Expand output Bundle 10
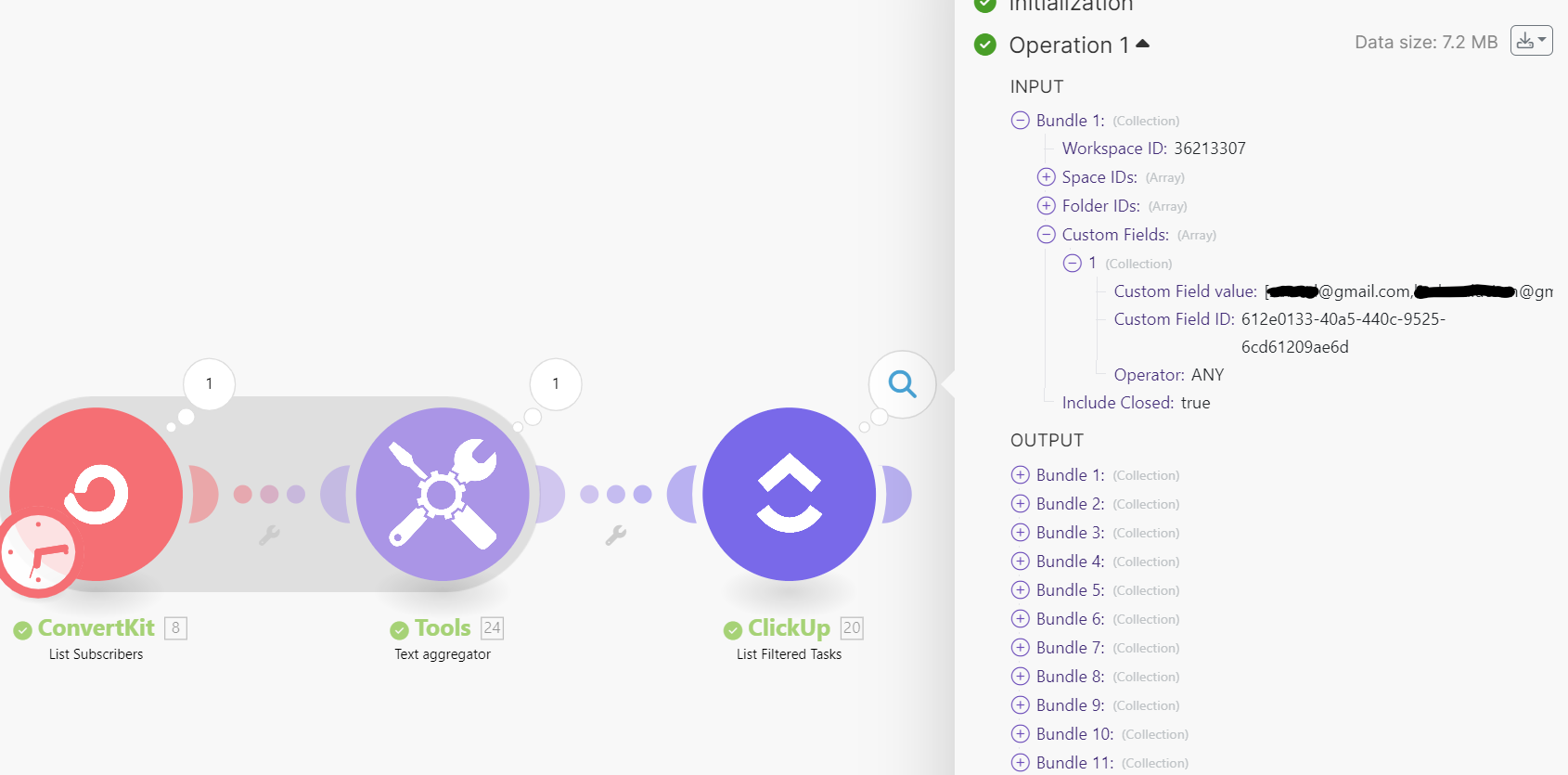This screenshot has height=775, width=1568. (1021, 733)
